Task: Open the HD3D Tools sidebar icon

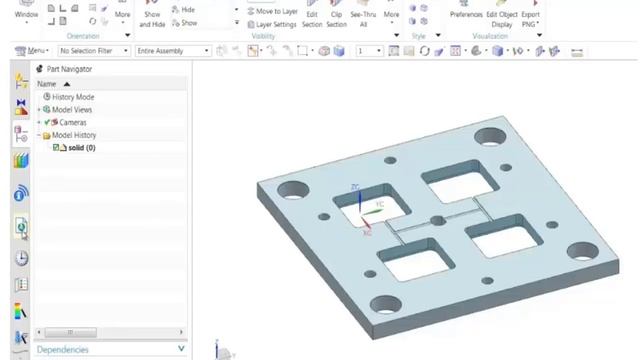Action: click(x=21, y=193)
